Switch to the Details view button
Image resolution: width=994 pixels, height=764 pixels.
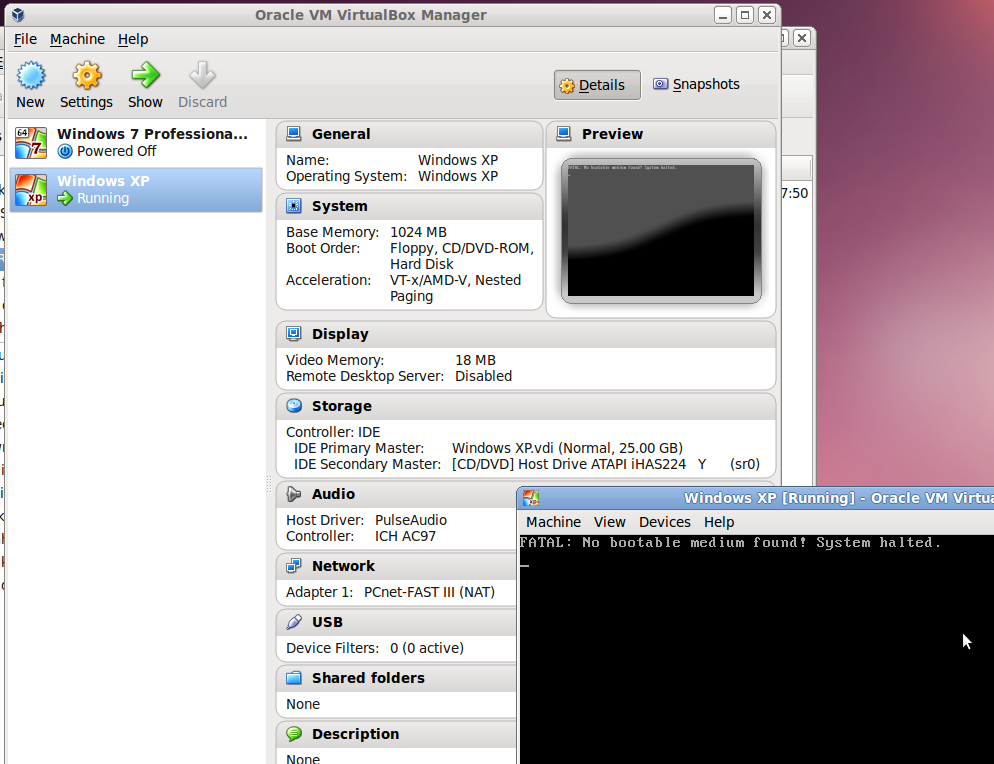(597, 85)
